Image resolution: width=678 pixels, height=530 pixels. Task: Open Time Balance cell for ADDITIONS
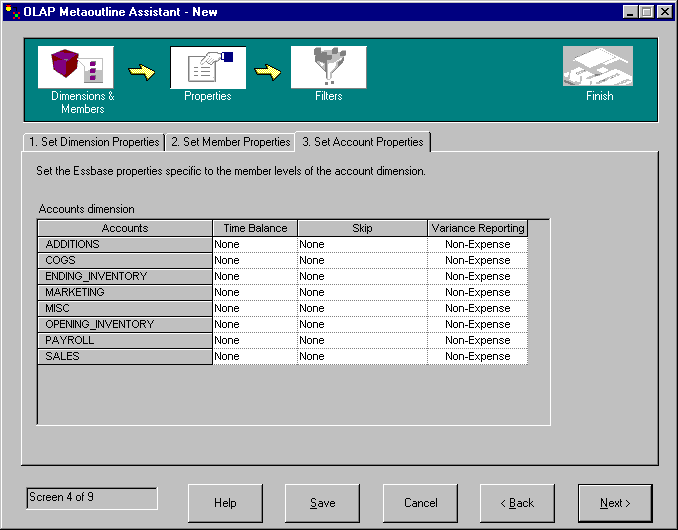pyautogui.click(x=255, y=244)
